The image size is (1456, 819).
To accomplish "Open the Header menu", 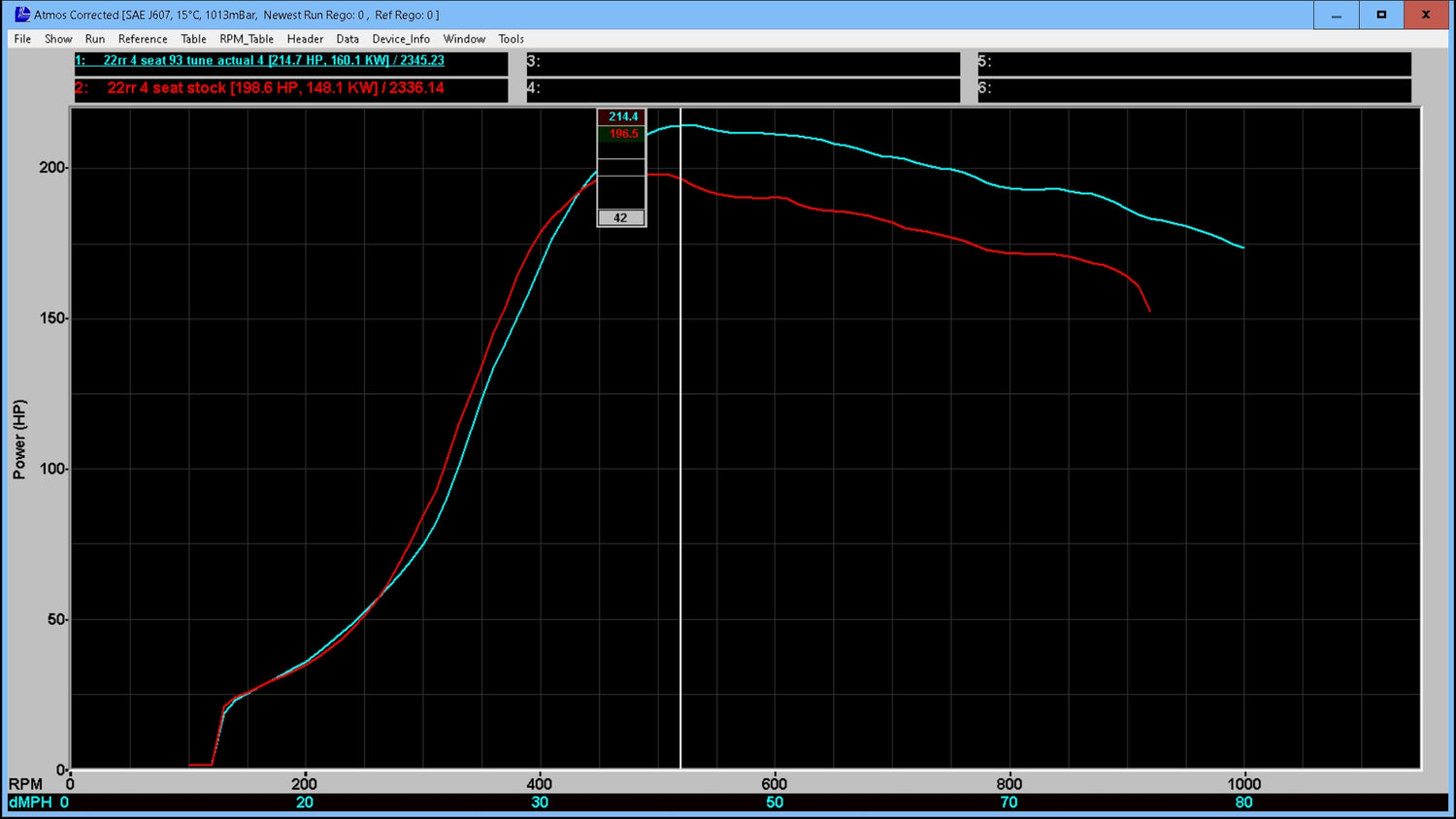I will (x=305, y=39).
